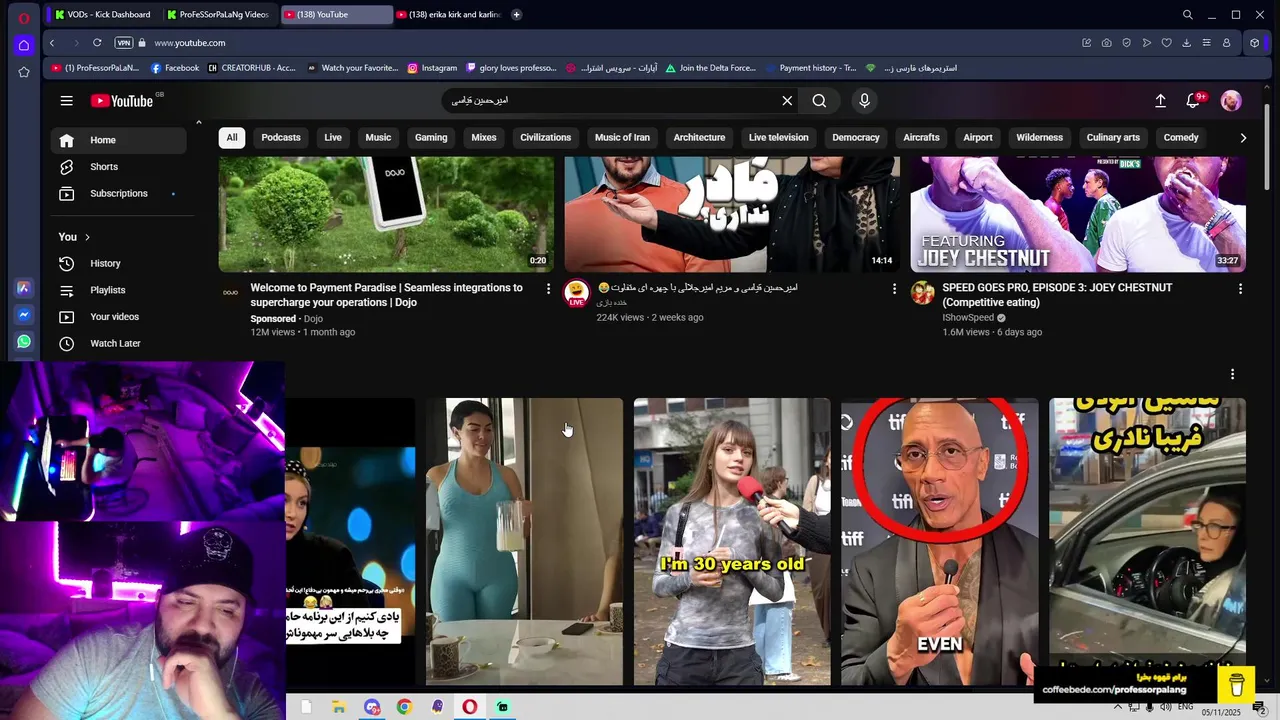Open File Explorer on the taskbar
1280x720 pixels.
click(x=339, y=707)
